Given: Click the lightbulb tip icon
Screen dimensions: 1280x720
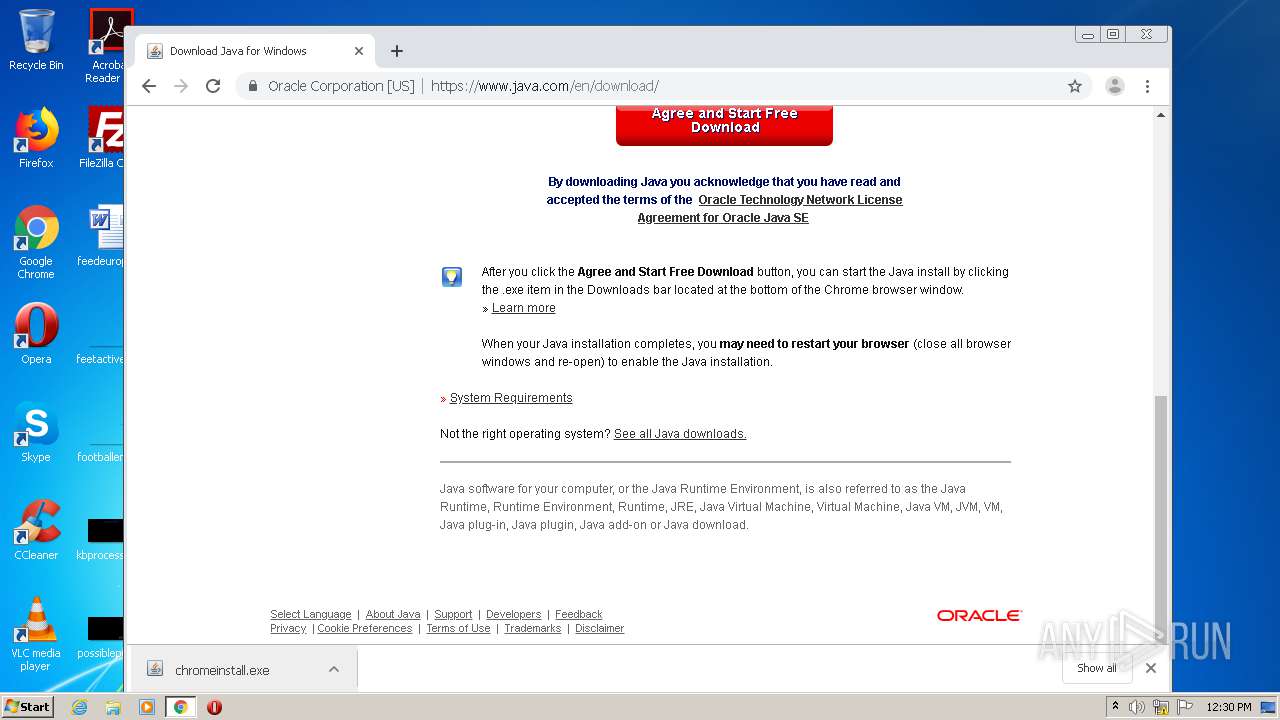Looking at the screenshot, I should [452, 277].
